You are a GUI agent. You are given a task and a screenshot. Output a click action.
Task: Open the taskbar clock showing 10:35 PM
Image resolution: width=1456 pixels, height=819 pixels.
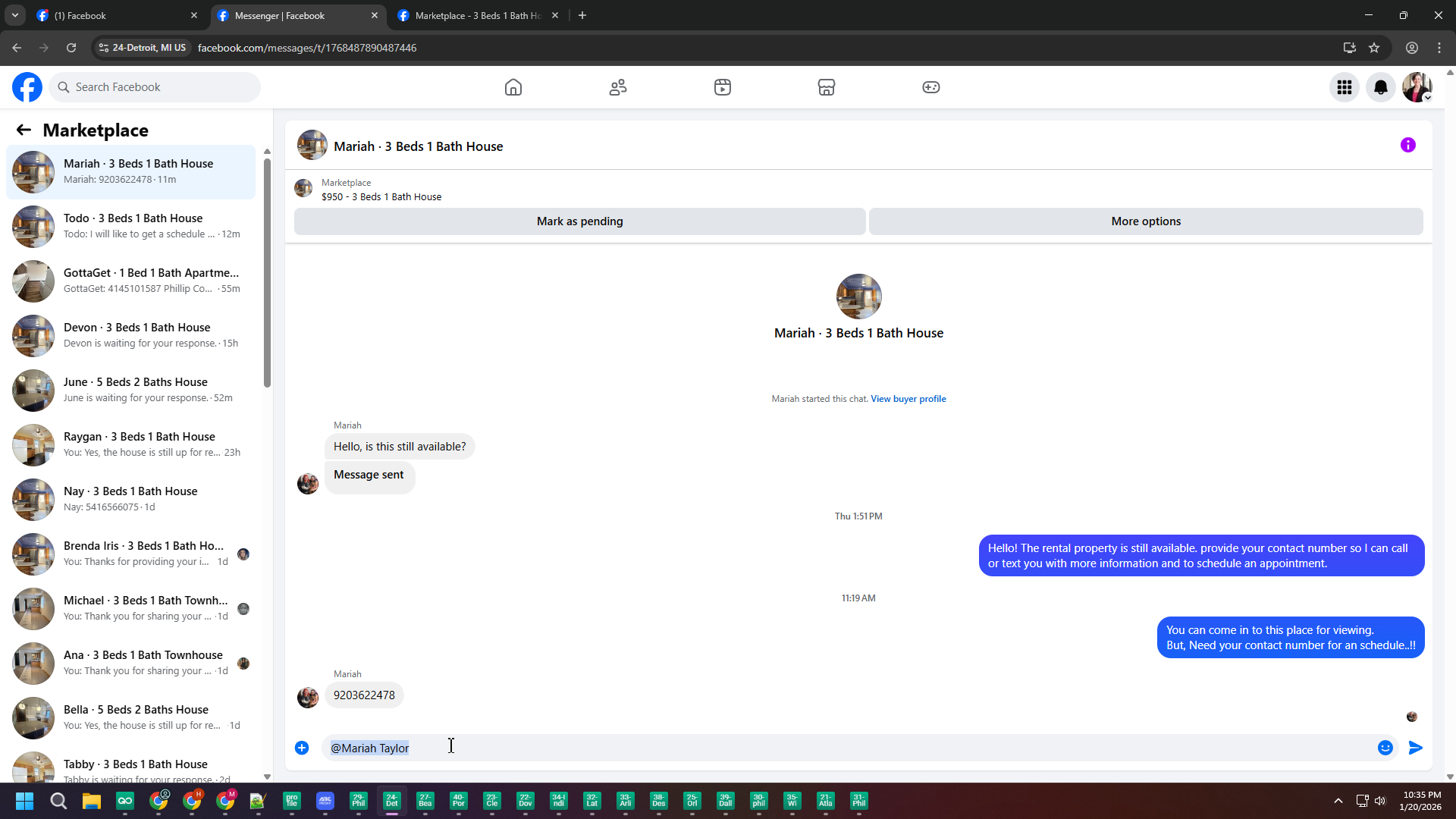pos(1420,801)
